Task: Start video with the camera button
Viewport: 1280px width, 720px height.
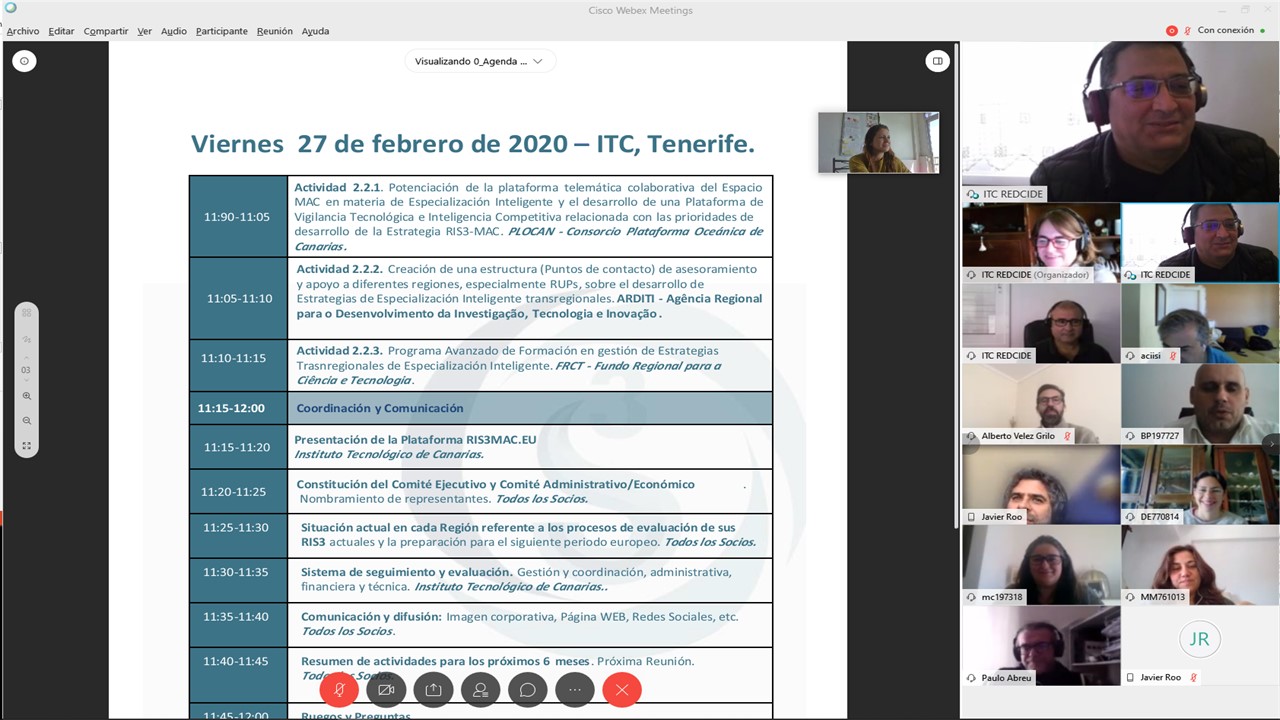Action: (x=386, y=689)
